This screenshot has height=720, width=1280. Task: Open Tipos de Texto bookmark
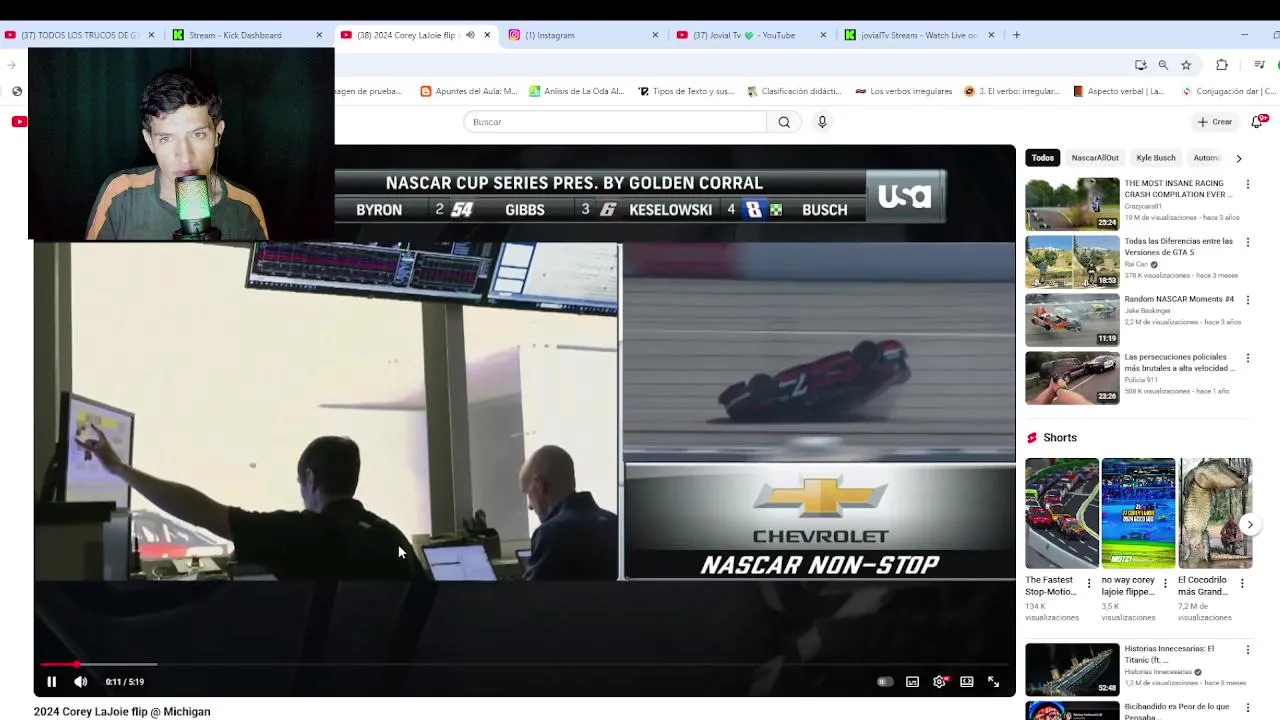pyautogui.click(x=686, y=91)
